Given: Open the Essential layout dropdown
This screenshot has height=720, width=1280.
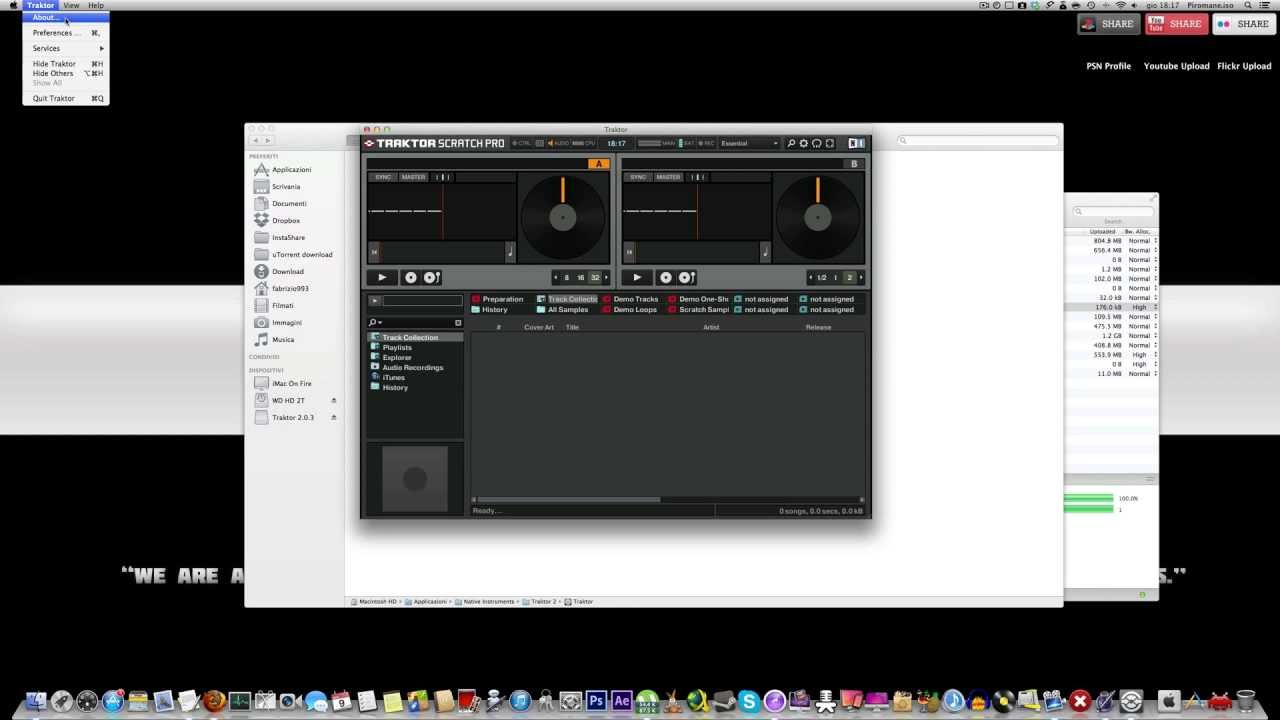Looking at the screenshot, I should pyautogui.click(x=749, y=143).
